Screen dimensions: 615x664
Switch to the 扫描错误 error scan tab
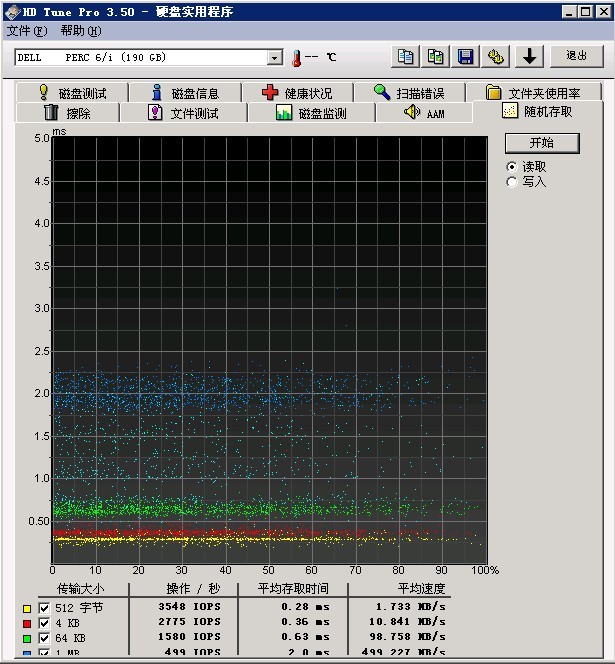pyautogui.click(x=410, y=92)
